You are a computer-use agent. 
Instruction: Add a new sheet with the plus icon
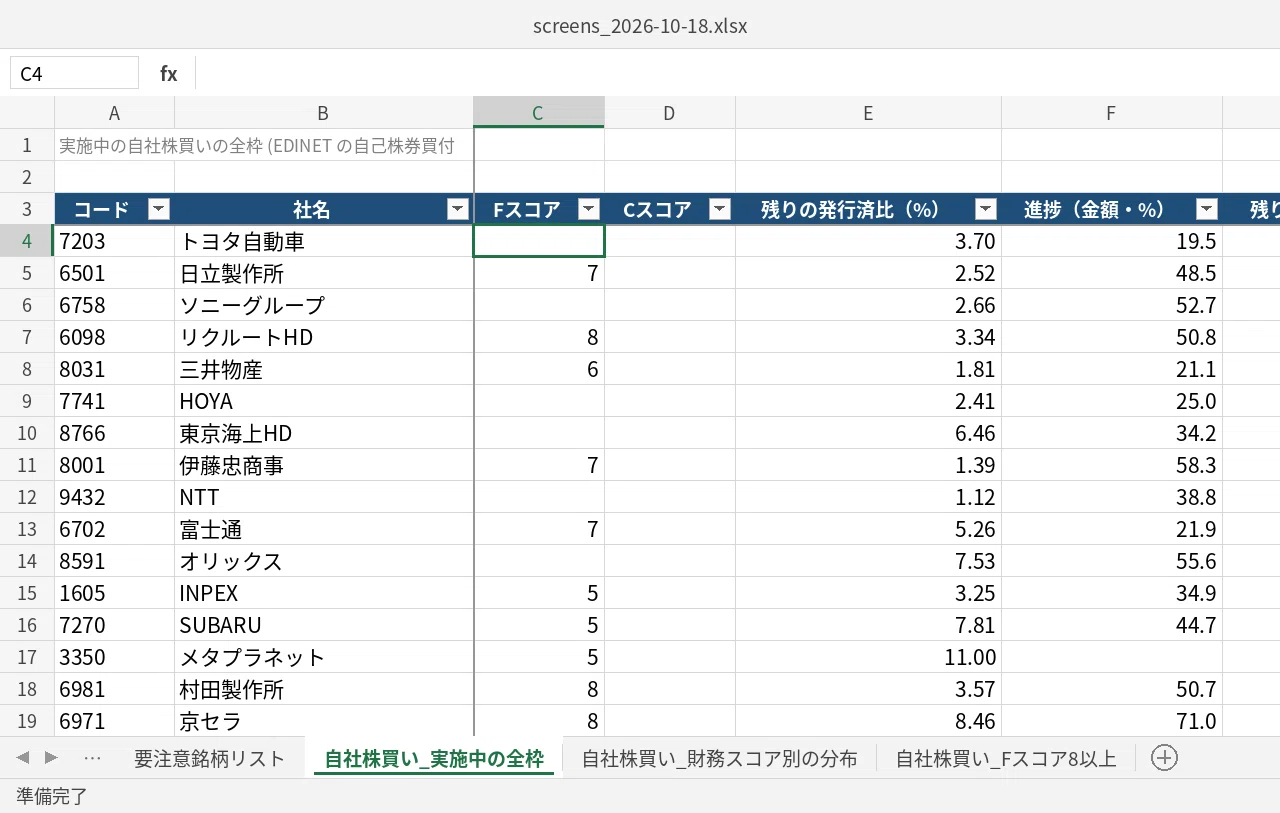coord(1164,758)
